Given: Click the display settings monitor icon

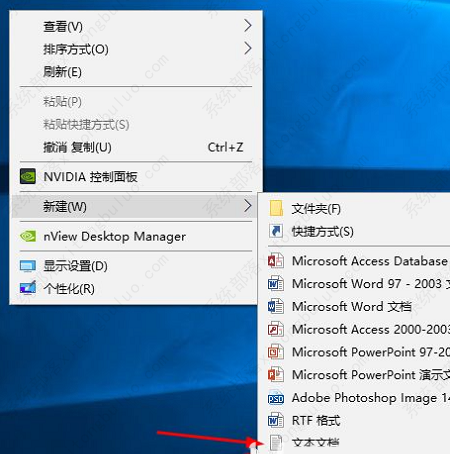Looking at the screenshot, I should pos(28,266).
